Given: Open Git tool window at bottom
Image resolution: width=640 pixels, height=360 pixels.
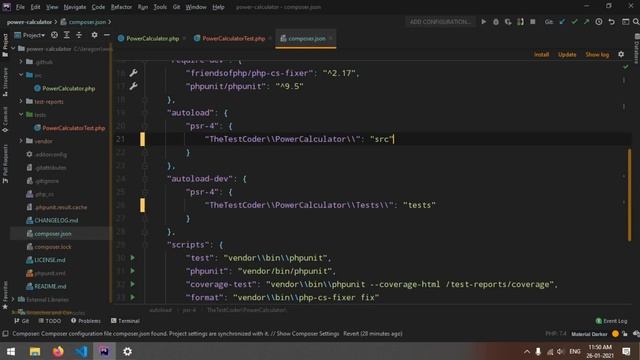Looking at the screenshot, I should 22,321.
